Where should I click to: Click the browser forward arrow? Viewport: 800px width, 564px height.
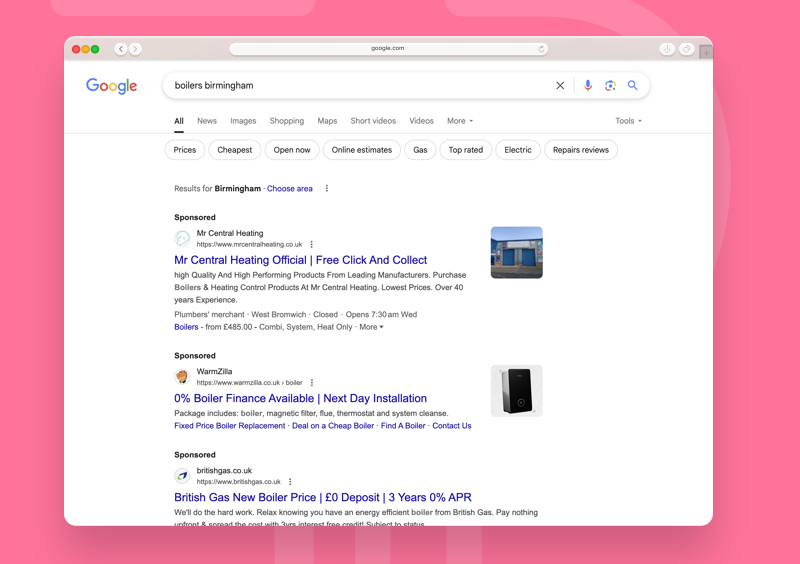coord(135,48)
